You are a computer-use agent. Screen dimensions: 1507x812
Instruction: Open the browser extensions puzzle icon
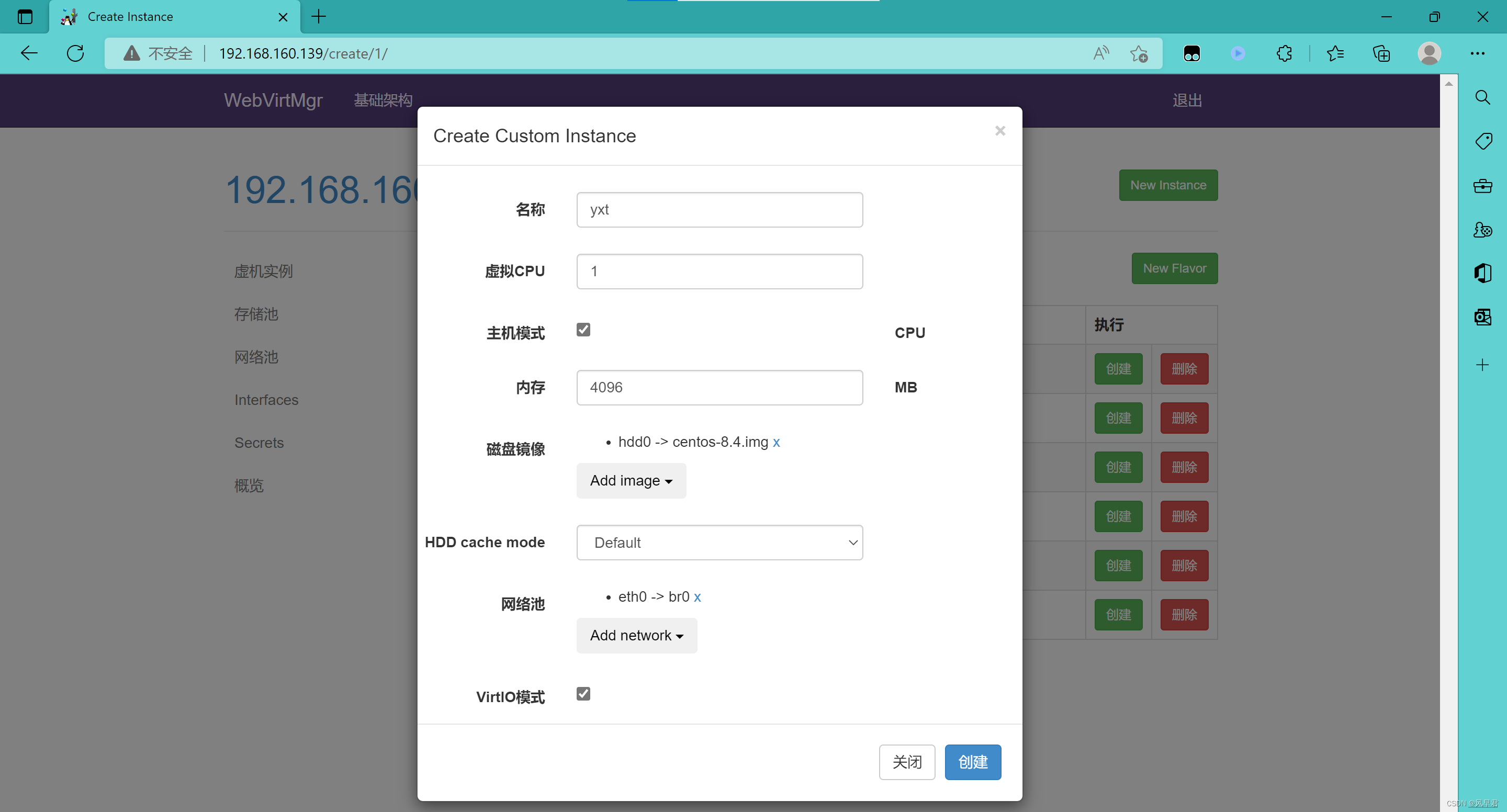(1284, 53)
